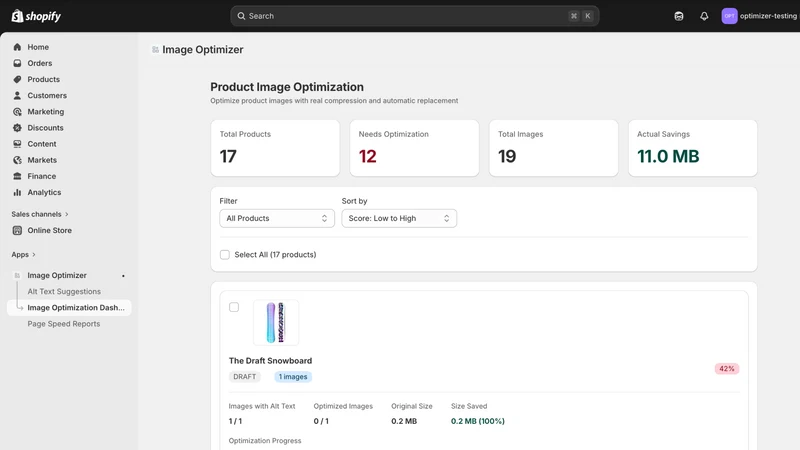Open Marketing in sidebar

(x=46, y=112)
